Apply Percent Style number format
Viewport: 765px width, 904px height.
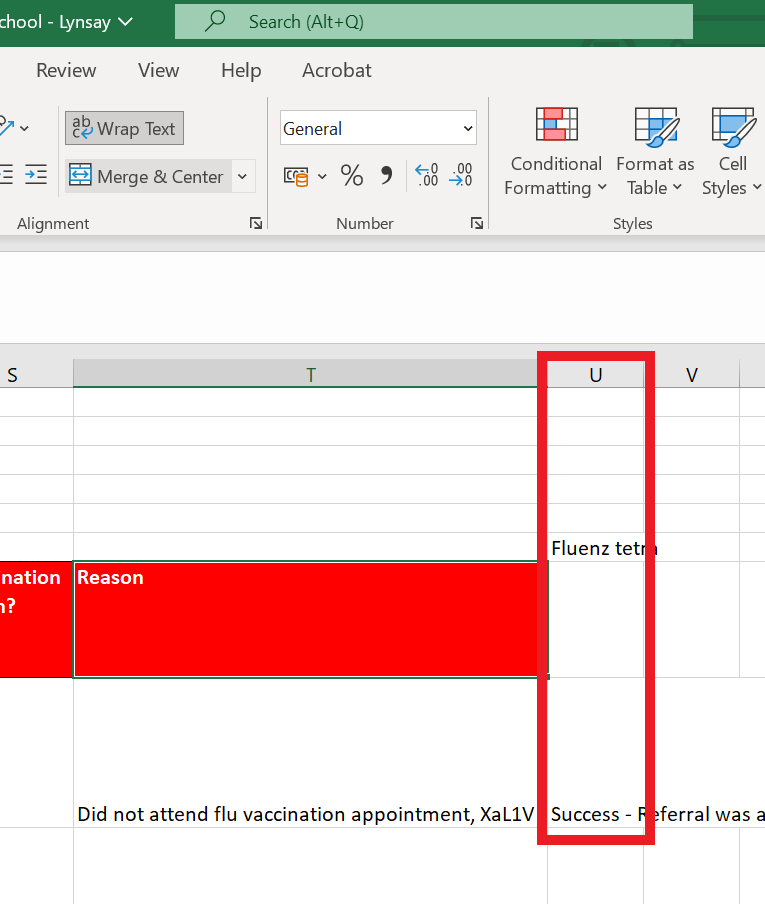352,177
